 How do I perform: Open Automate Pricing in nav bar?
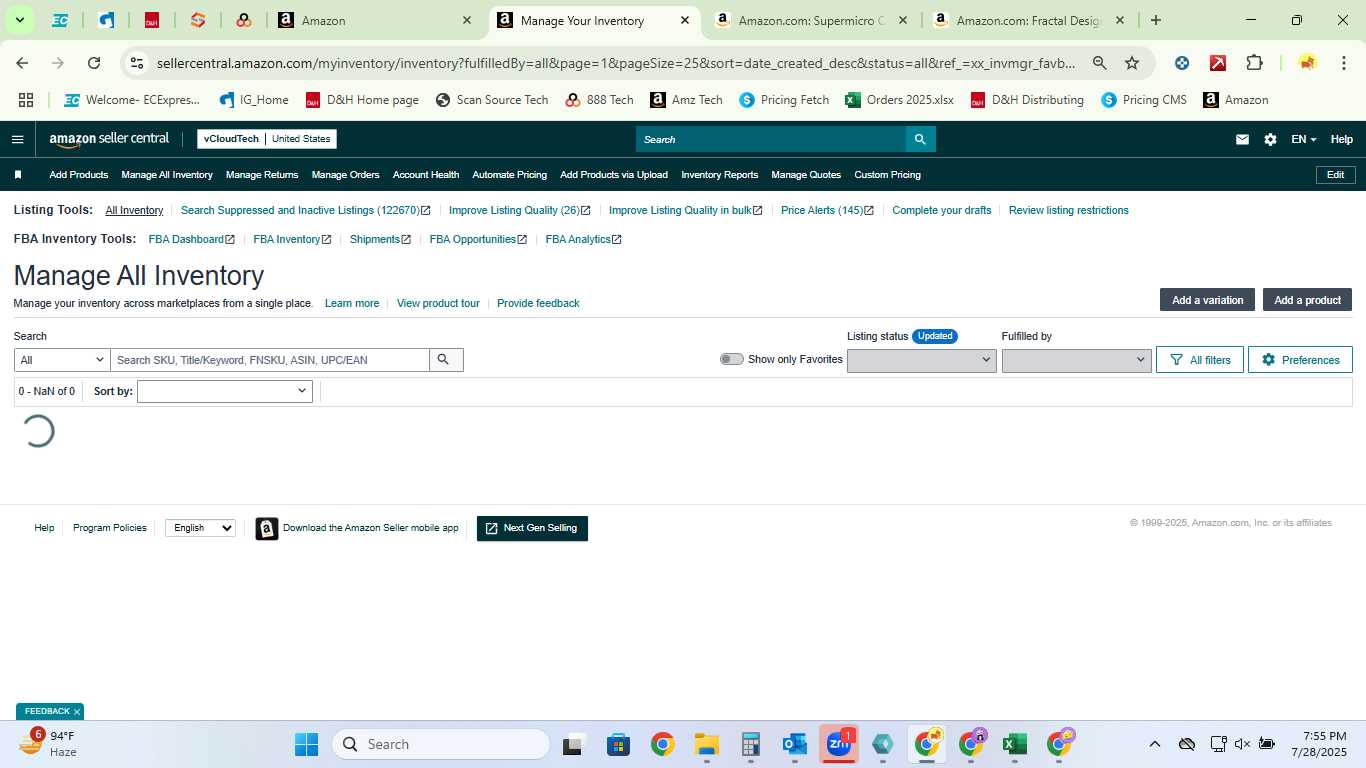click(x=509, y=175)
